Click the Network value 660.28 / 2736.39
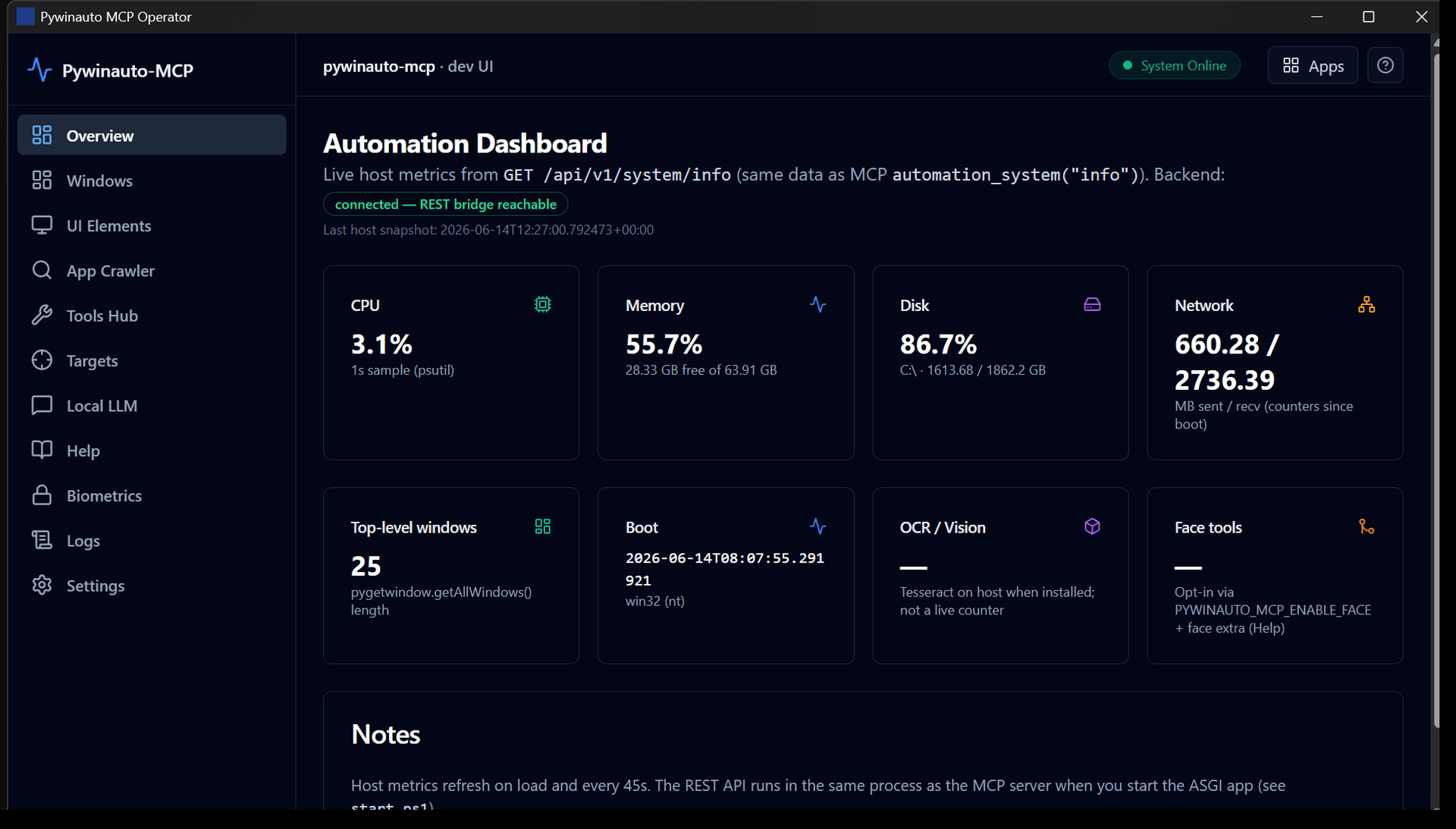This screenshot has width=1456, height=829. click(x=1227, y=362)
